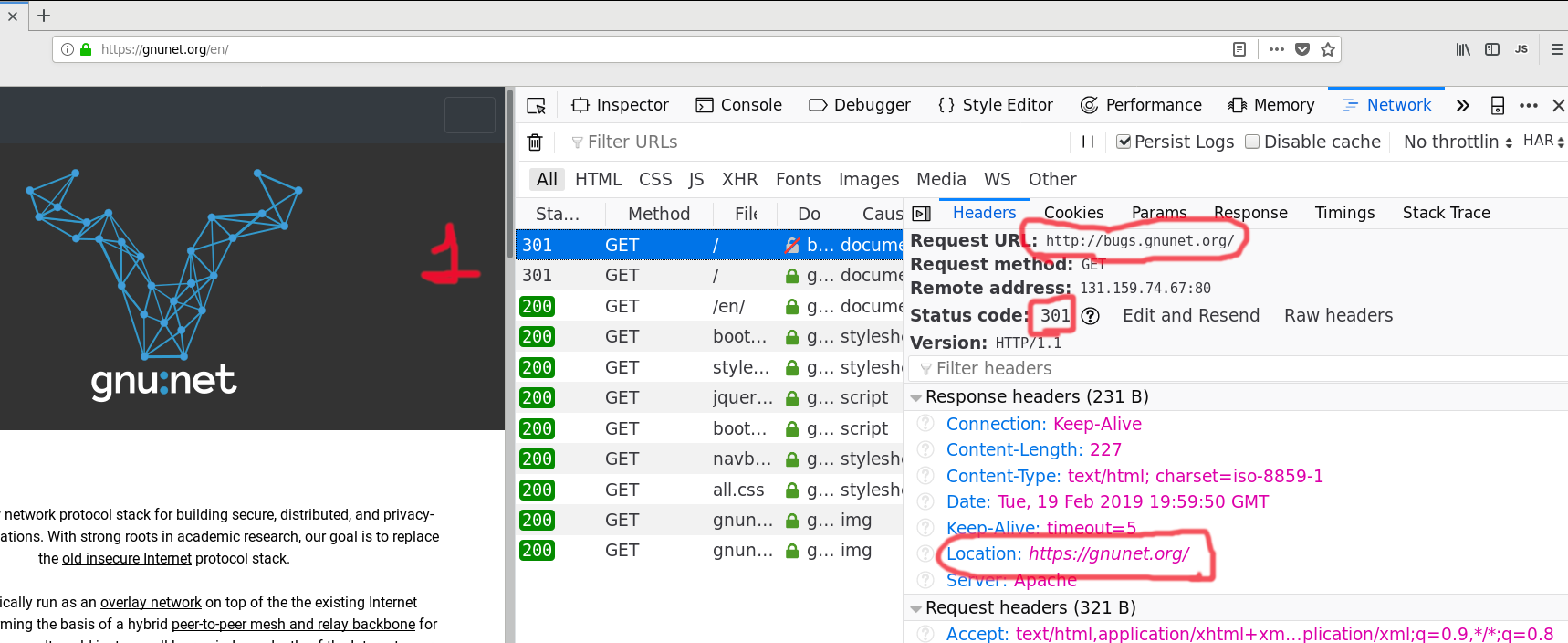Collapse the Response headers section

click(x=916, y=398)
